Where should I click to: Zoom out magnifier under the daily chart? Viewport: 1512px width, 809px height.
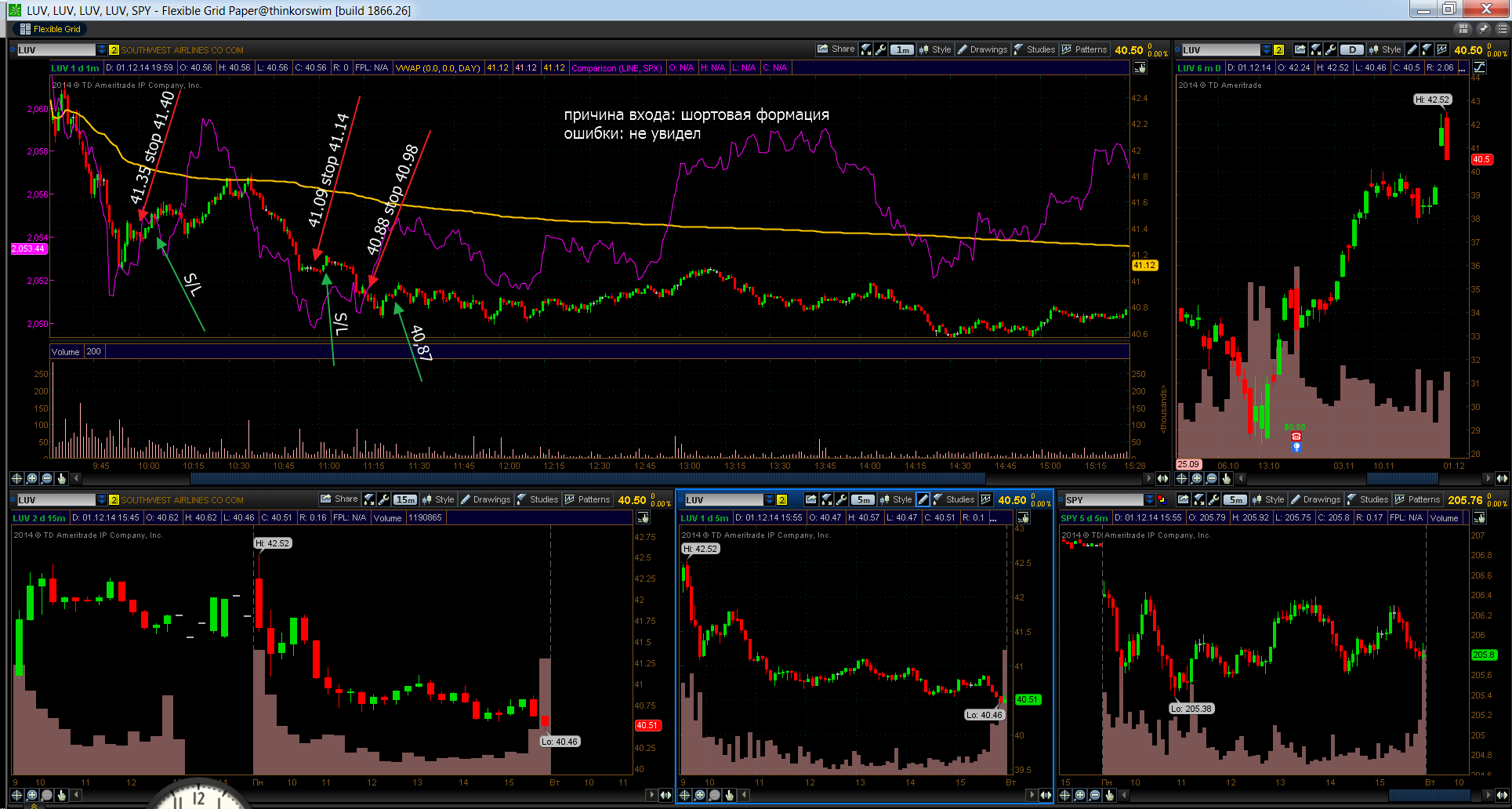click(1212, 478)
